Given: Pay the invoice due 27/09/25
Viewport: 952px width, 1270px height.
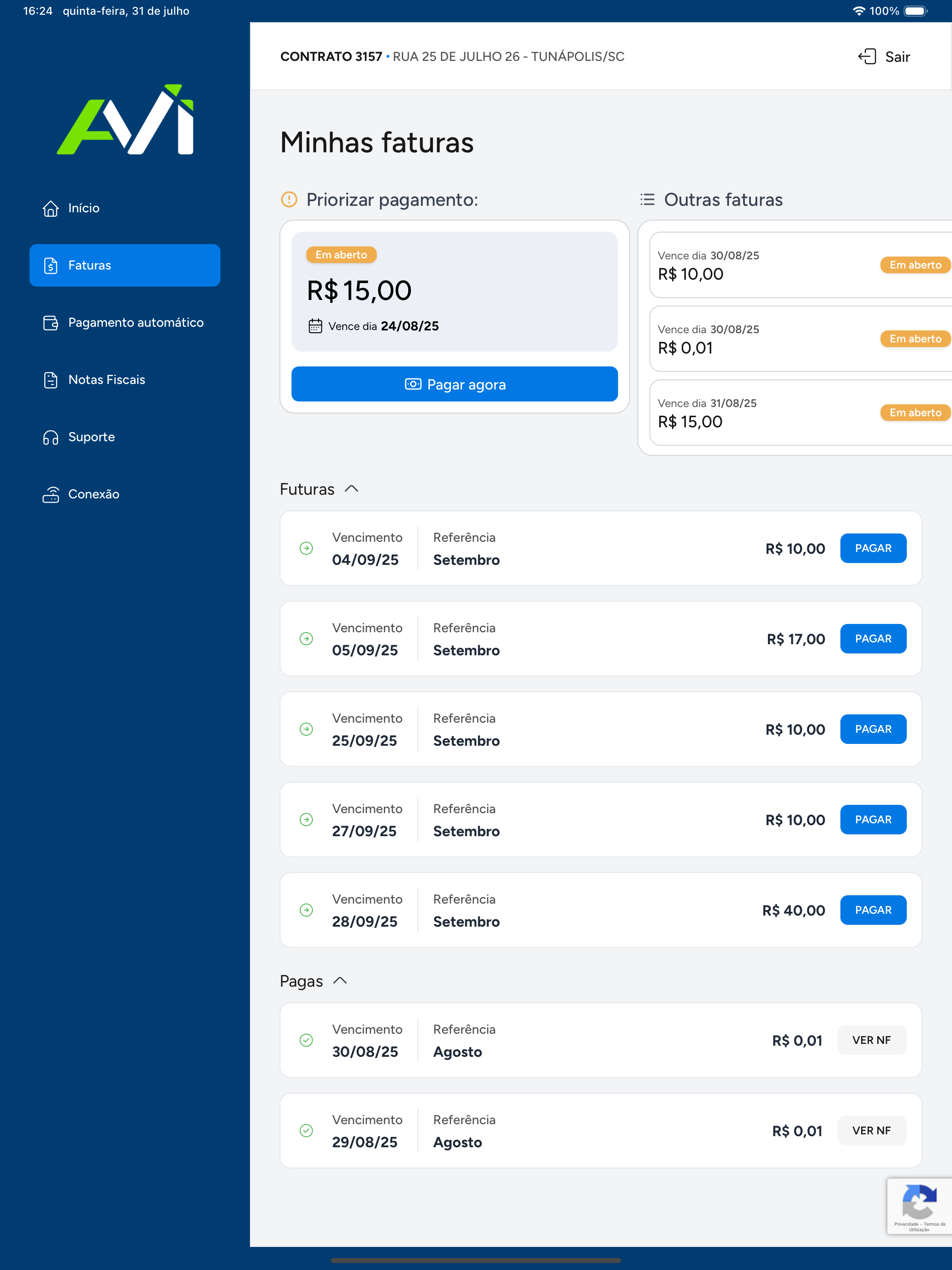Looking at the screenshot, I should click(874, 819).
